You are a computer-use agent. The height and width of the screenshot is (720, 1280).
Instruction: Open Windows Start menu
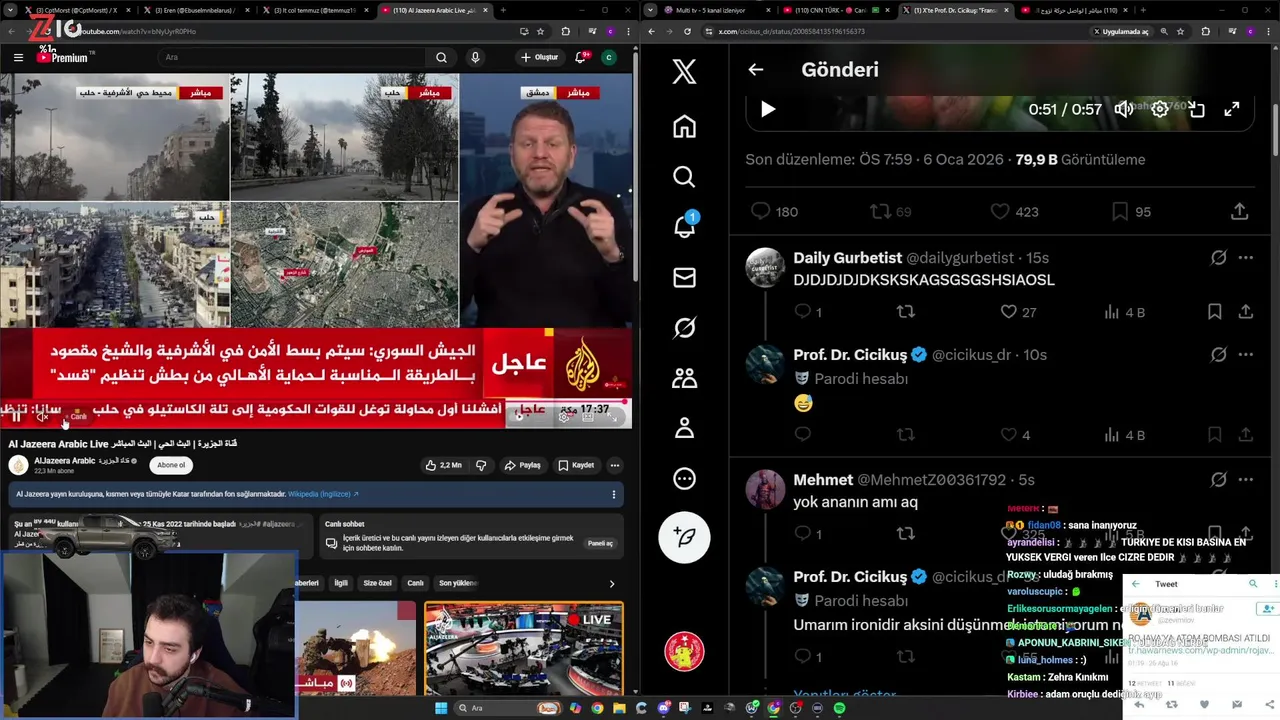click(442, 708)
